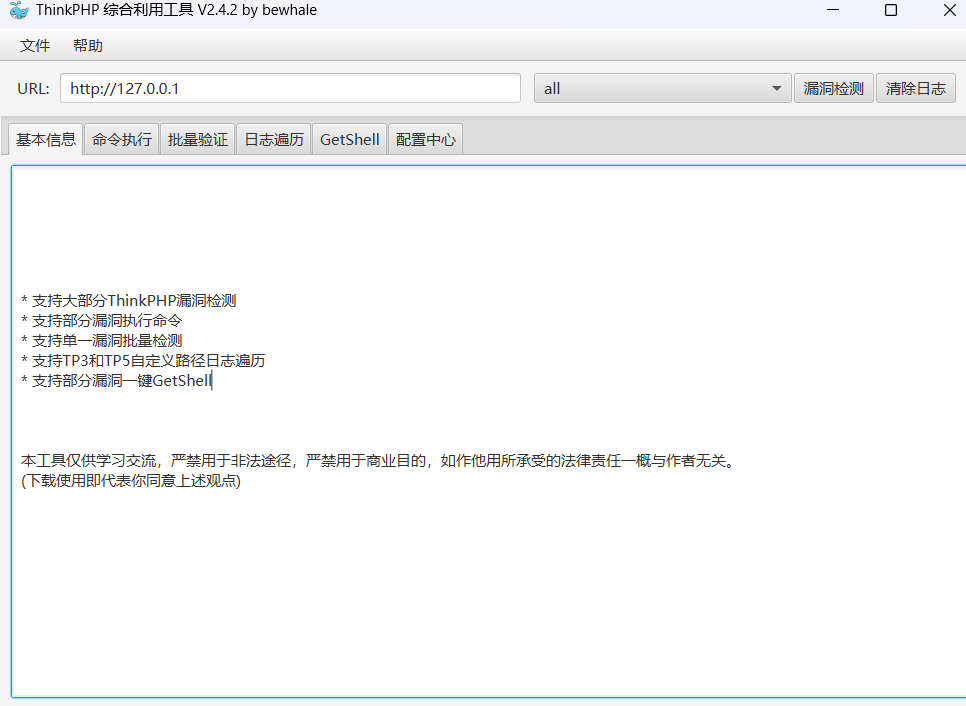The image size is (966, 706).
Task: Open the 帮助 menu
Action: tap(87, 46)
